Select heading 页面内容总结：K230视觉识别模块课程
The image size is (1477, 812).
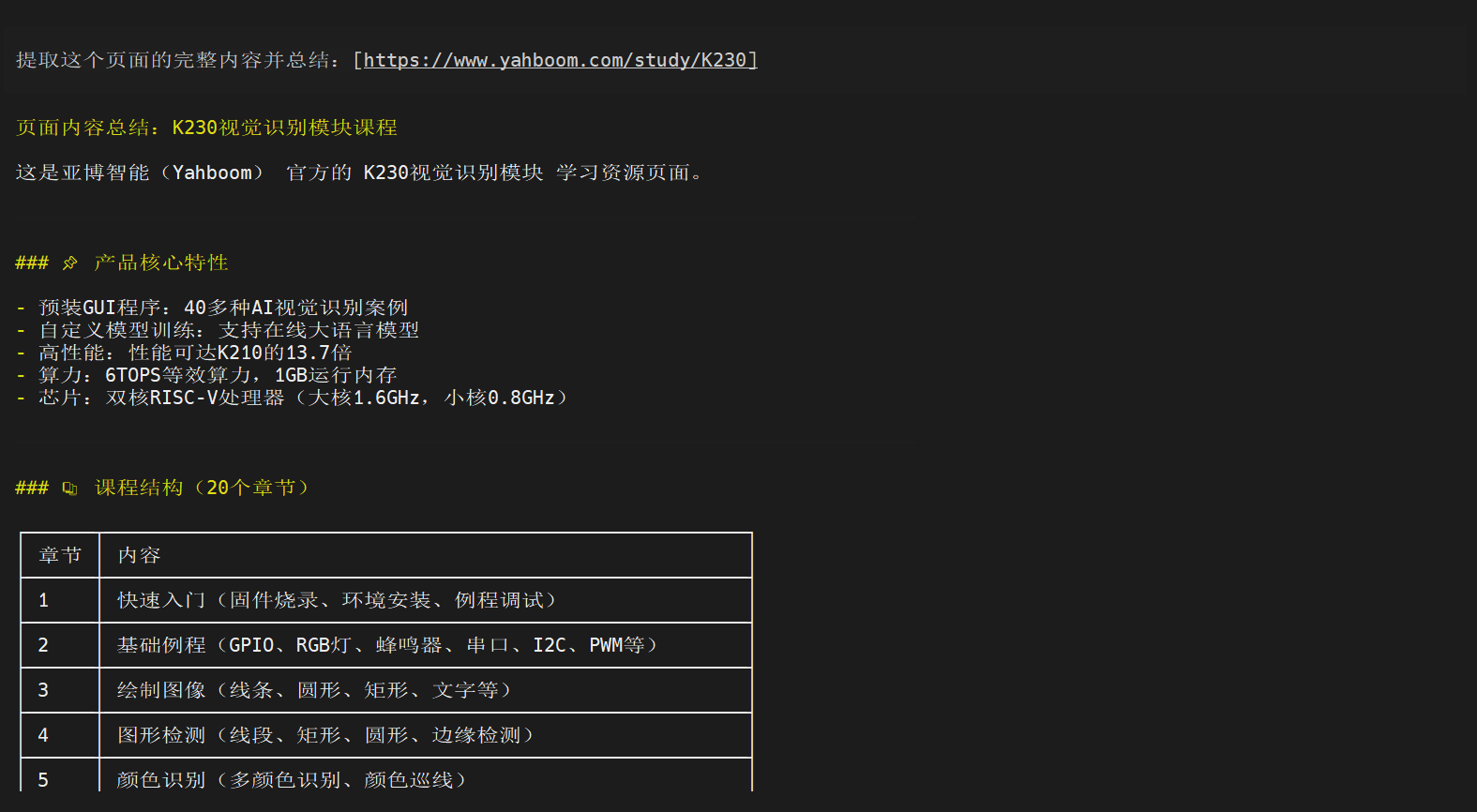tap(206, 128)
